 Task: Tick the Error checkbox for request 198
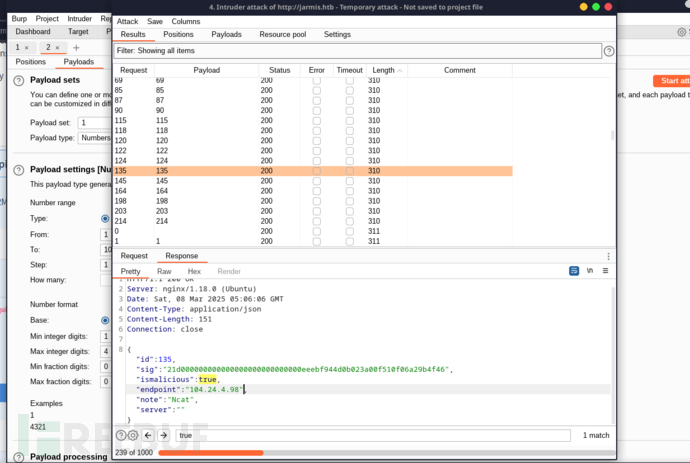click(x=316, y=201)
